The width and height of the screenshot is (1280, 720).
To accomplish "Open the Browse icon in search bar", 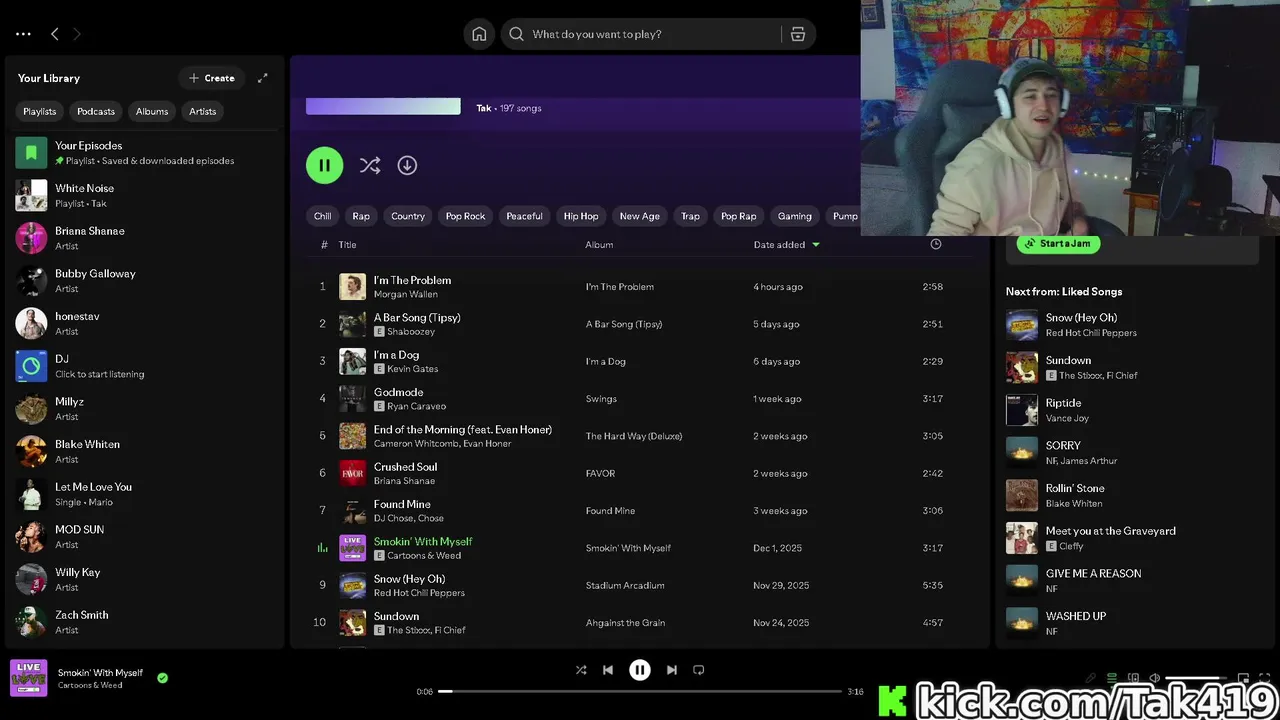I will [x=798, y=34].
